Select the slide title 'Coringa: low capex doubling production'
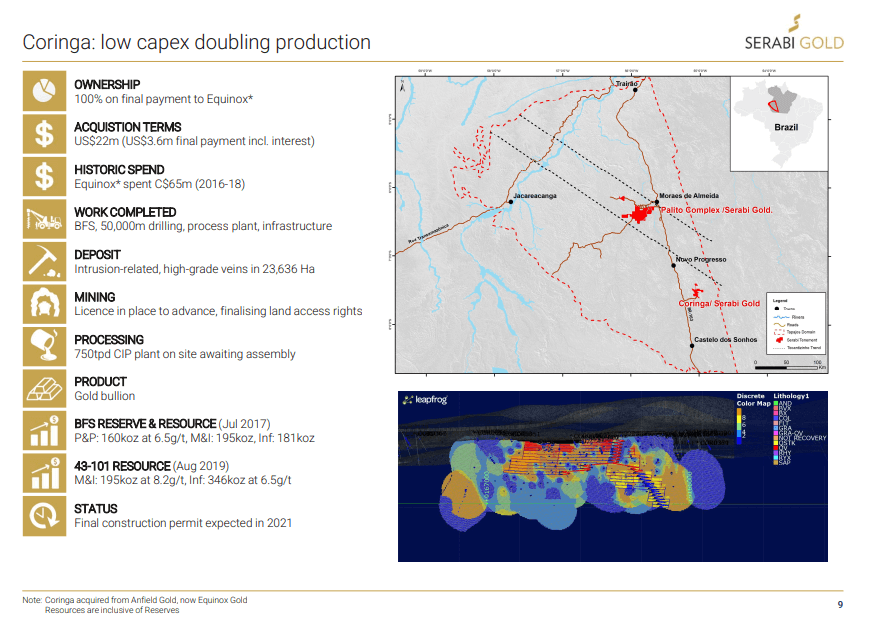 [196, 42]
